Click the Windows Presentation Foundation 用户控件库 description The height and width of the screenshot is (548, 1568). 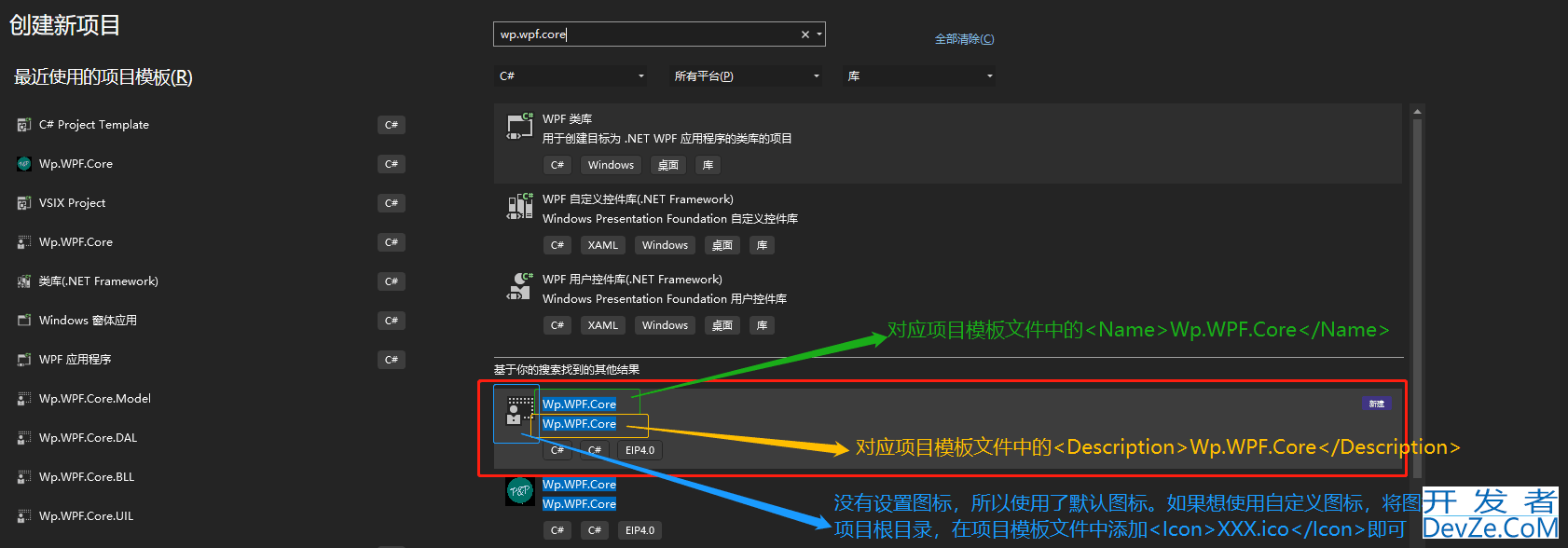[x=665, y=299]
